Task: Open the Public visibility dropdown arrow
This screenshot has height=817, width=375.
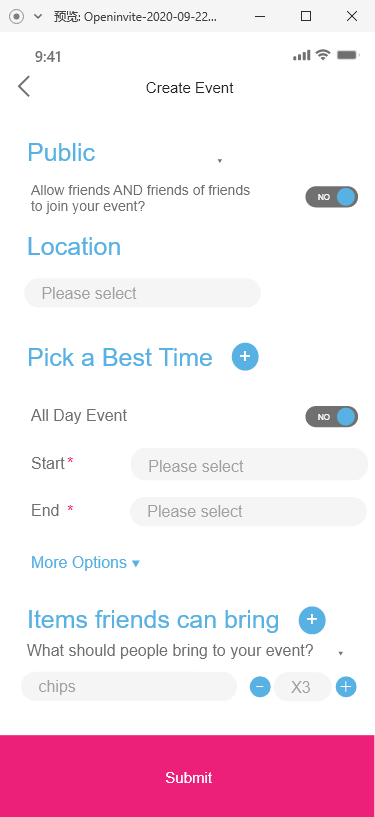Action: (220, 161)
